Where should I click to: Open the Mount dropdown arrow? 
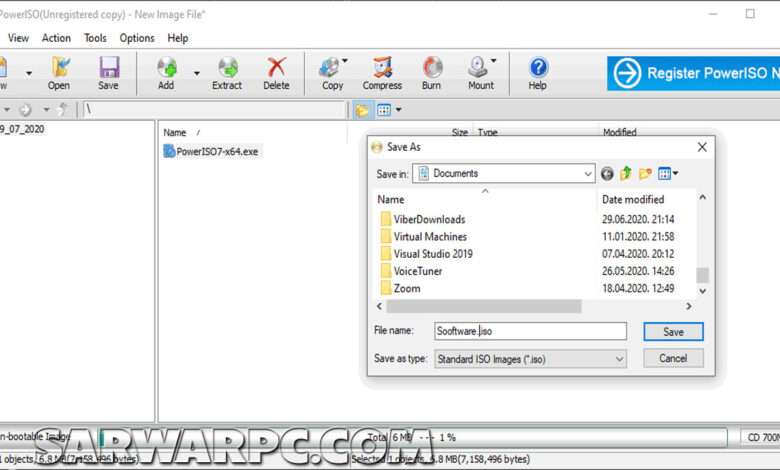pos(493,61)
